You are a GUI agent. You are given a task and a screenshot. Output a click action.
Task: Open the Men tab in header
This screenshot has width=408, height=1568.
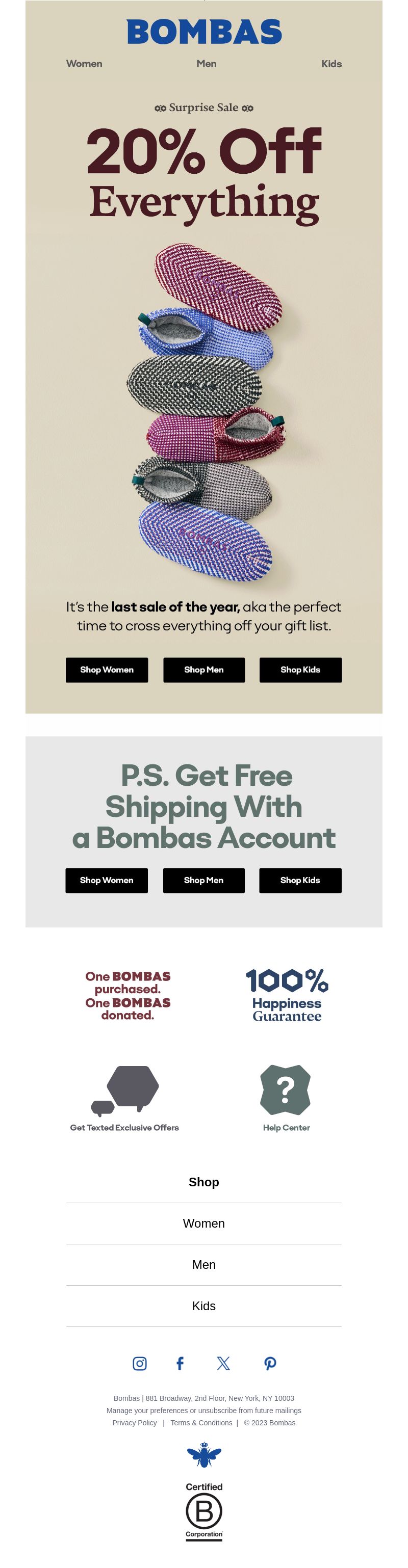point(207,63)
